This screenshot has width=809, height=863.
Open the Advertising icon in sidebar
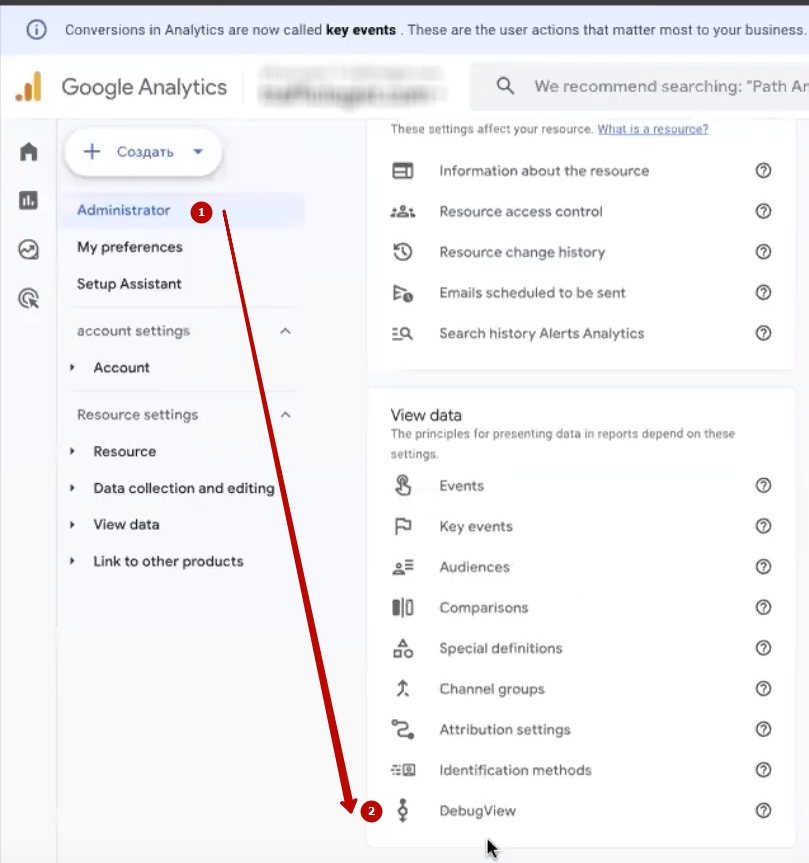[x=28, y=297]
